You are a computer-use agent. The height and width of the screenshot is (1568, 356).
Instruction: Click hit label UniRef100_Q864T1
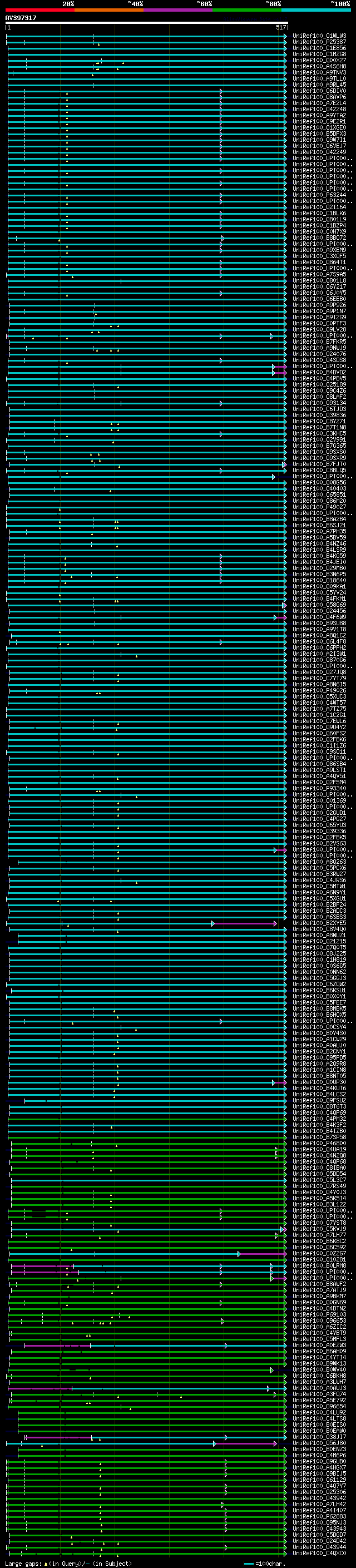(319, 262)
